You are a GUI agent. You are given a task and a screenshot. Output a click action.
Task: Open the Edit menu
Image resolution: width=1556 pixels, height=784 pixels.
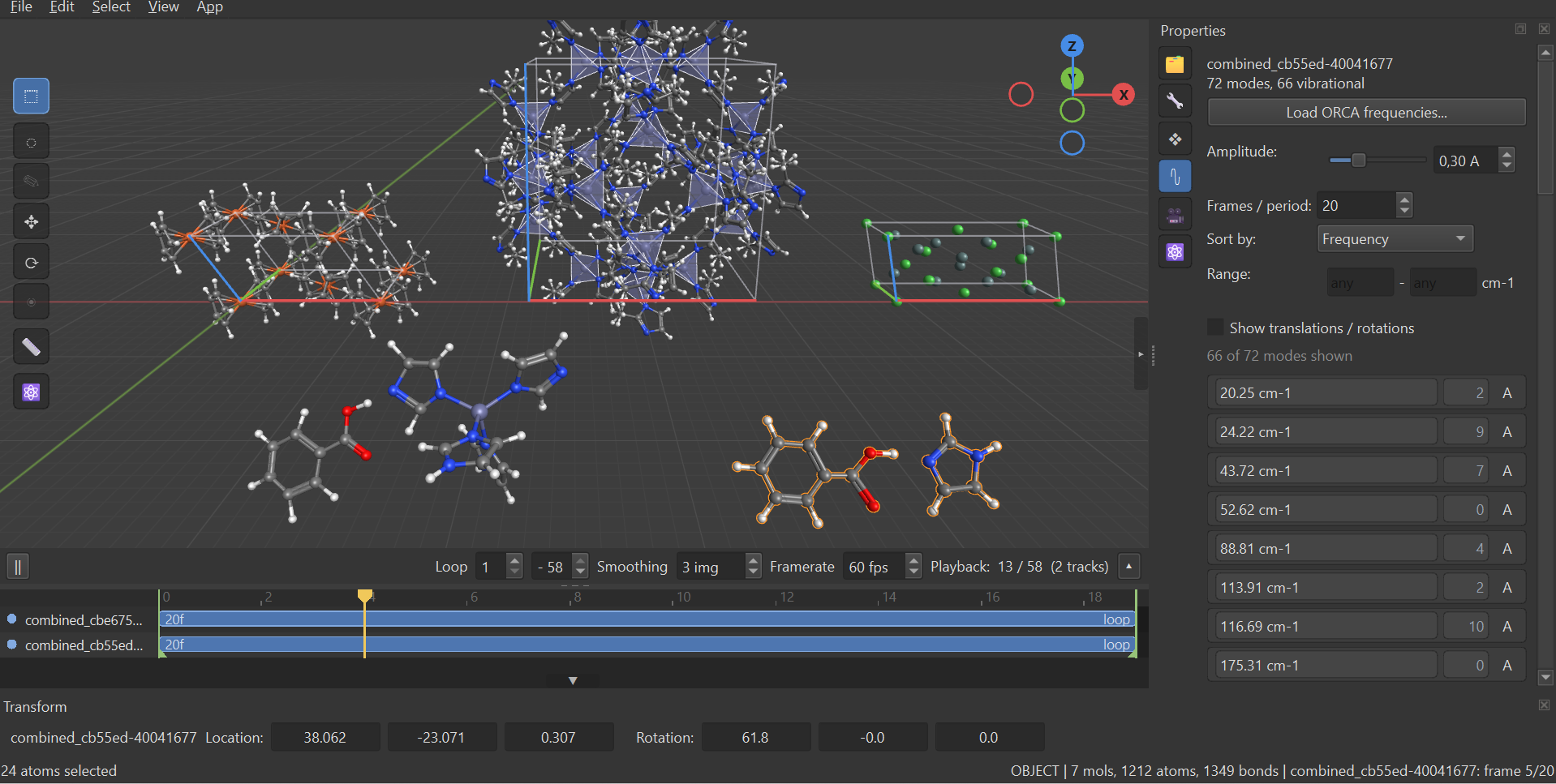tap(62, 7)
